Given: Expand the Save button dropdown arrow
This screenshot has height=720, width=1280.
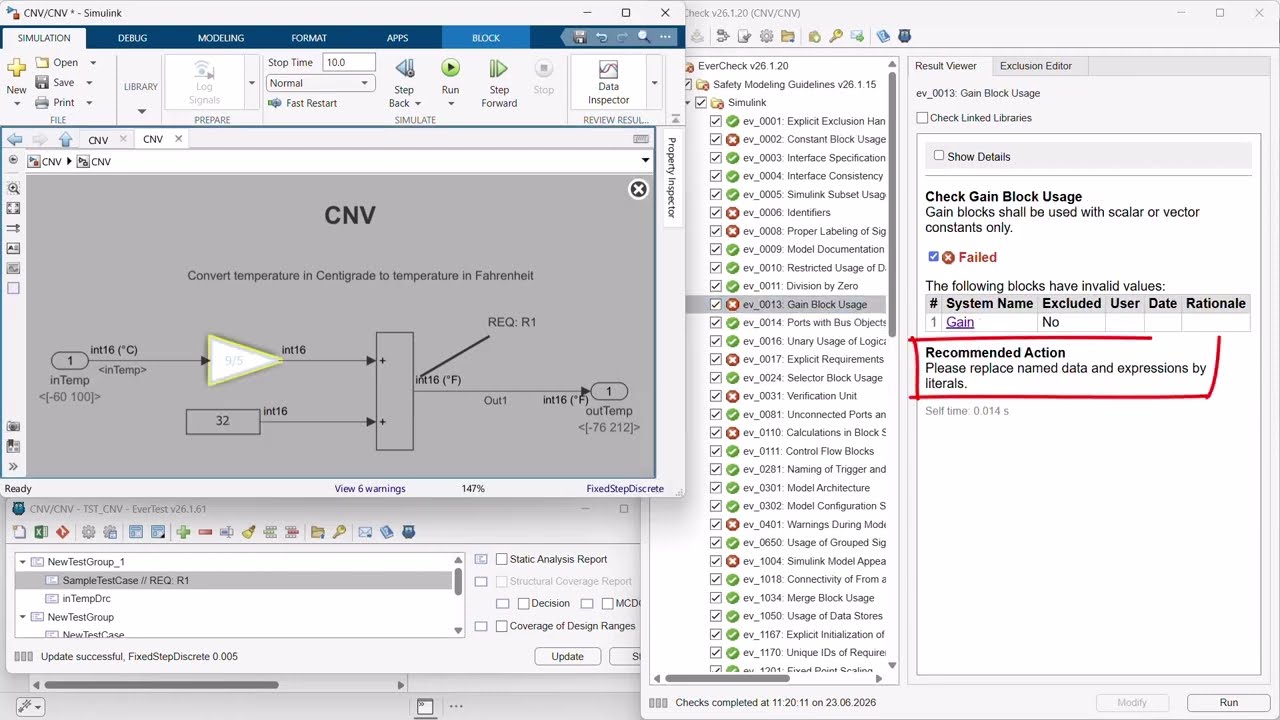Looking at the screenshot, I should [x=89, y=83].
